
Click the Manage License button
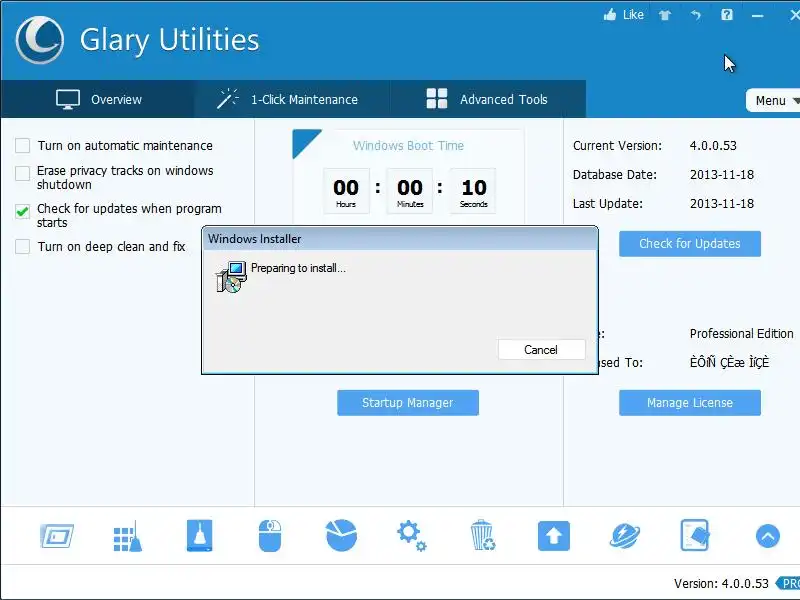690,403
